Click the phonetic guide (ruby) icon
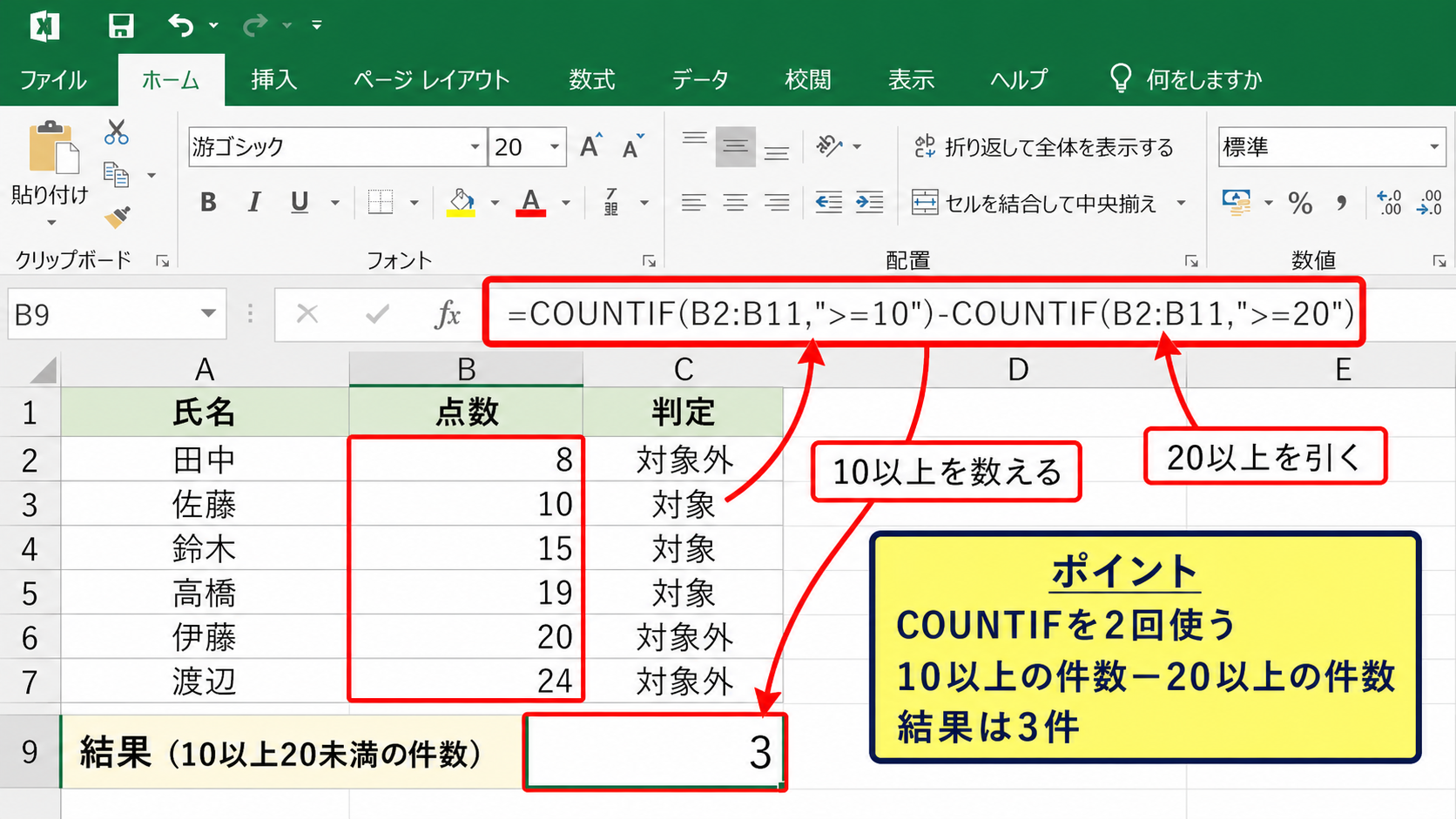Screen dimensions: 1456x819 pos(611,203)
